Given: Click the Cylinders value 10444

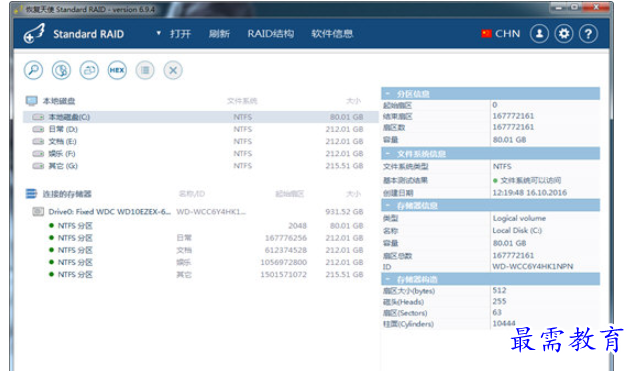Looking at the screenshot, I should [504, 323].
